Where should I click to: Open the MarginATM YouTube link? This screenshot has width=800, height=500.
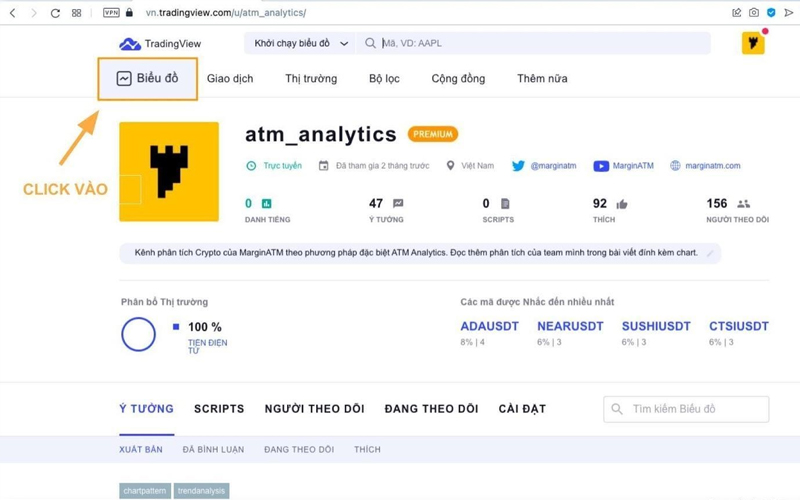pyautogui.click(x=633, y=166)
